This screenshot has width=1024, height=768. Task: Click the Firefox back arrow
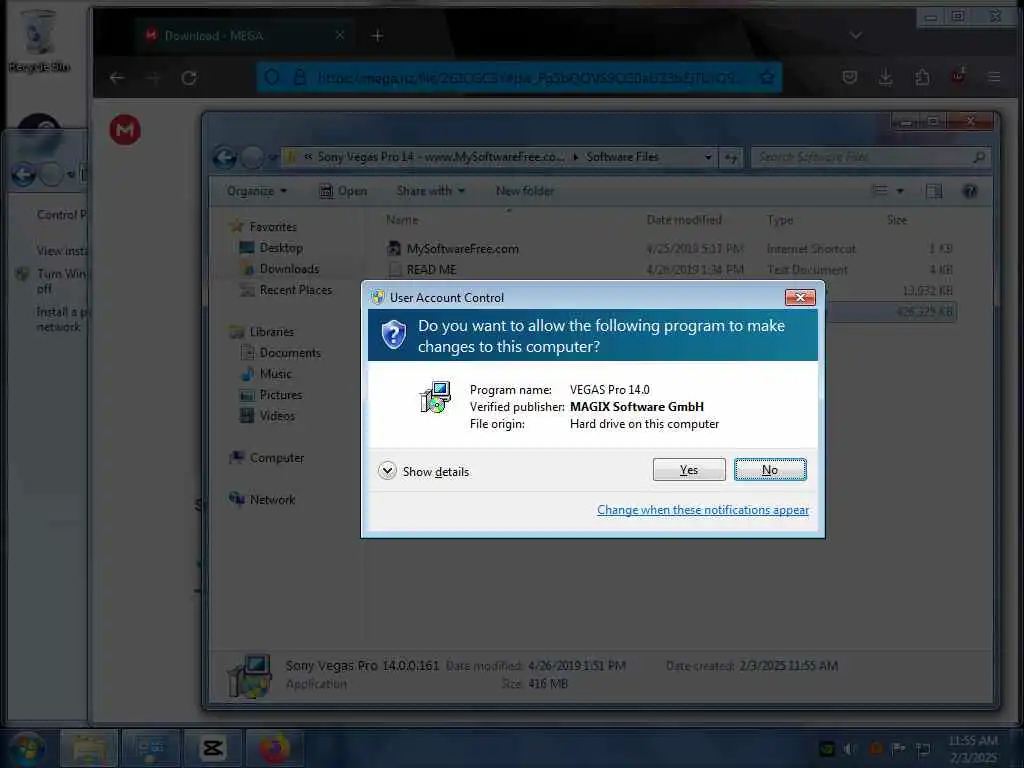tap(117, 78)
